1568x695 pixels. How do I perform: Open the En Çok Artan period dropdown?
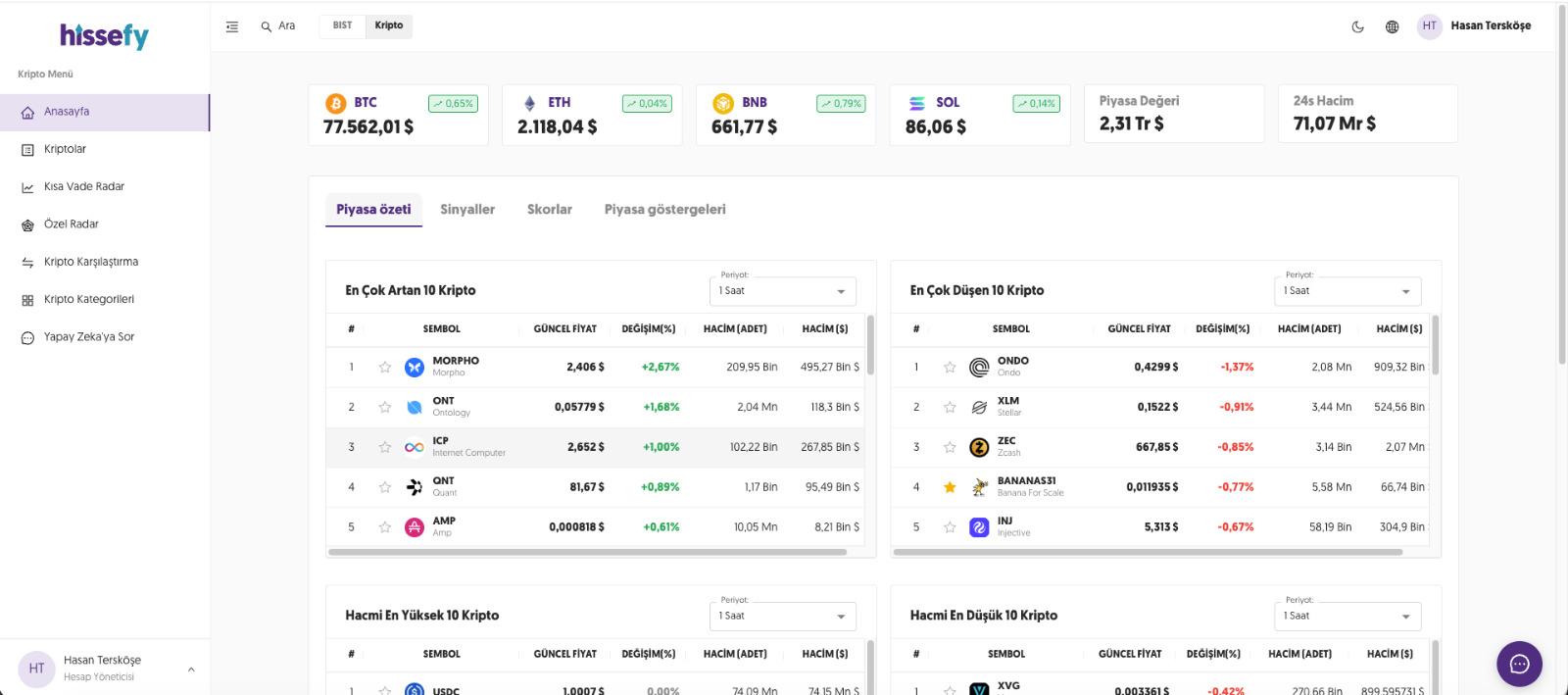[x=783, y=291]
